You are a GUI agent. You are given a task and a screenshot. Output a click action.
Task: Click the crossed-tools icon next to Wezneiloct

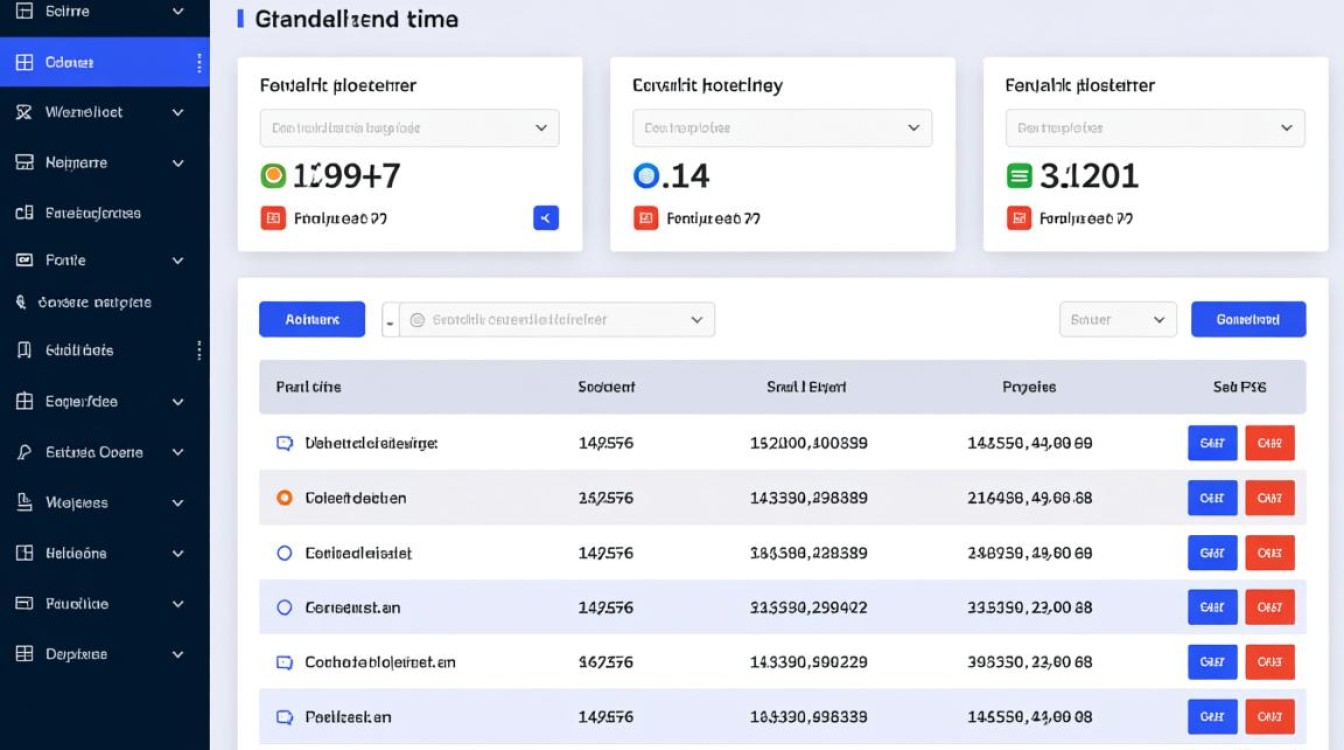[25, 112]
